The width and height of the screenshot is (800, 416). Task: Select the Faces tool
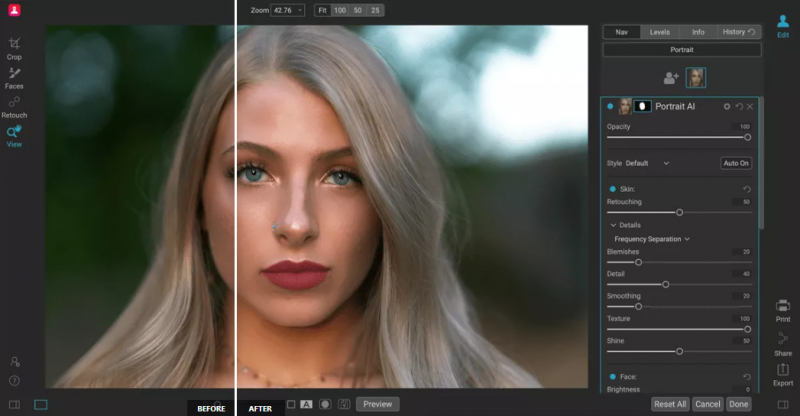tap(14, 76)
